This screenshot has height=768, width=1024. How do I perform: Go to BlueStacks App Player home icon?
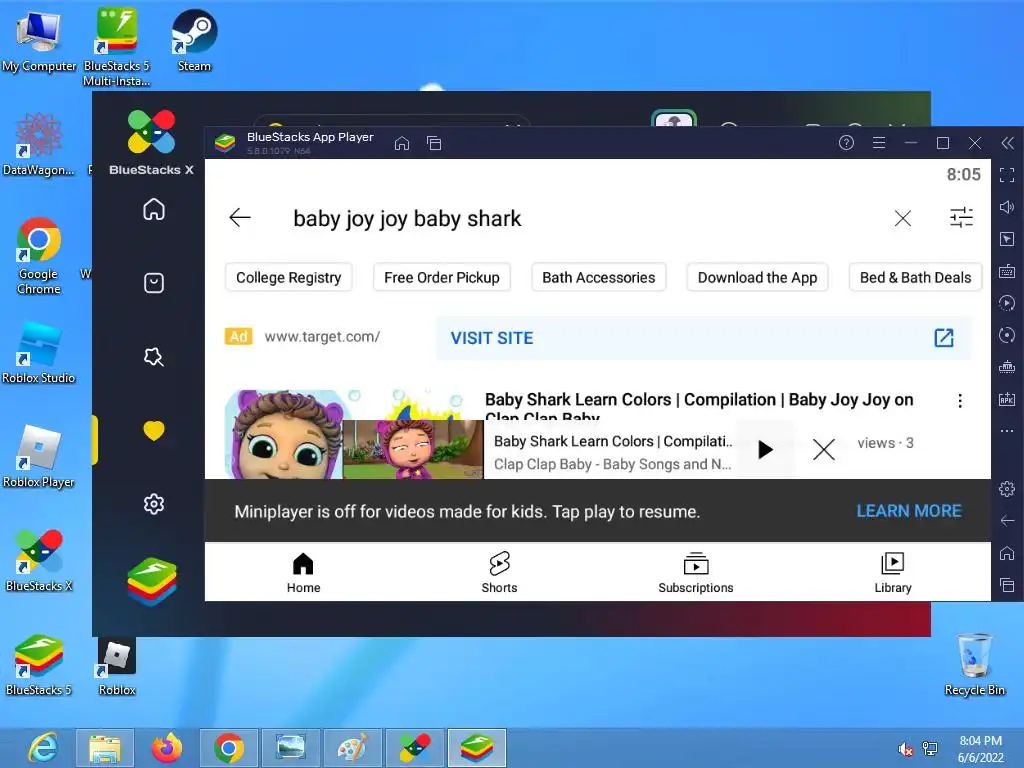[402, 143]
